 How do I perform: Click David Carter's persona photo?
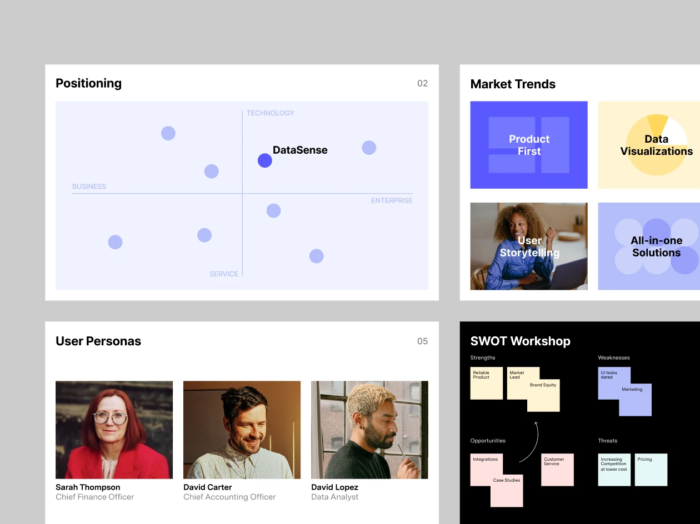(x=242, y=429)
